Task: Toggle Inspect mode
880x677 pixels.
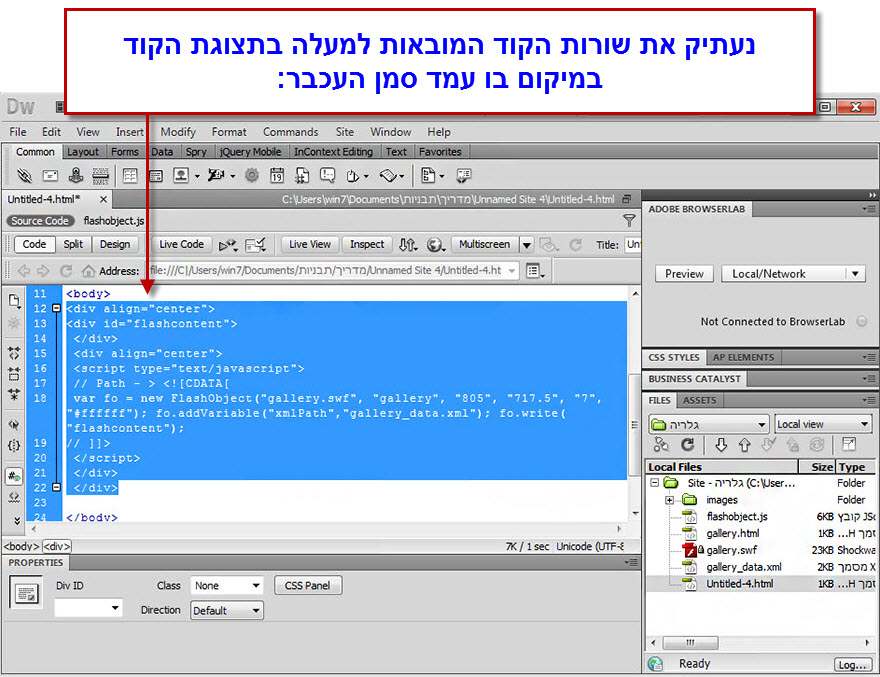Action: (x=367, y=244)
